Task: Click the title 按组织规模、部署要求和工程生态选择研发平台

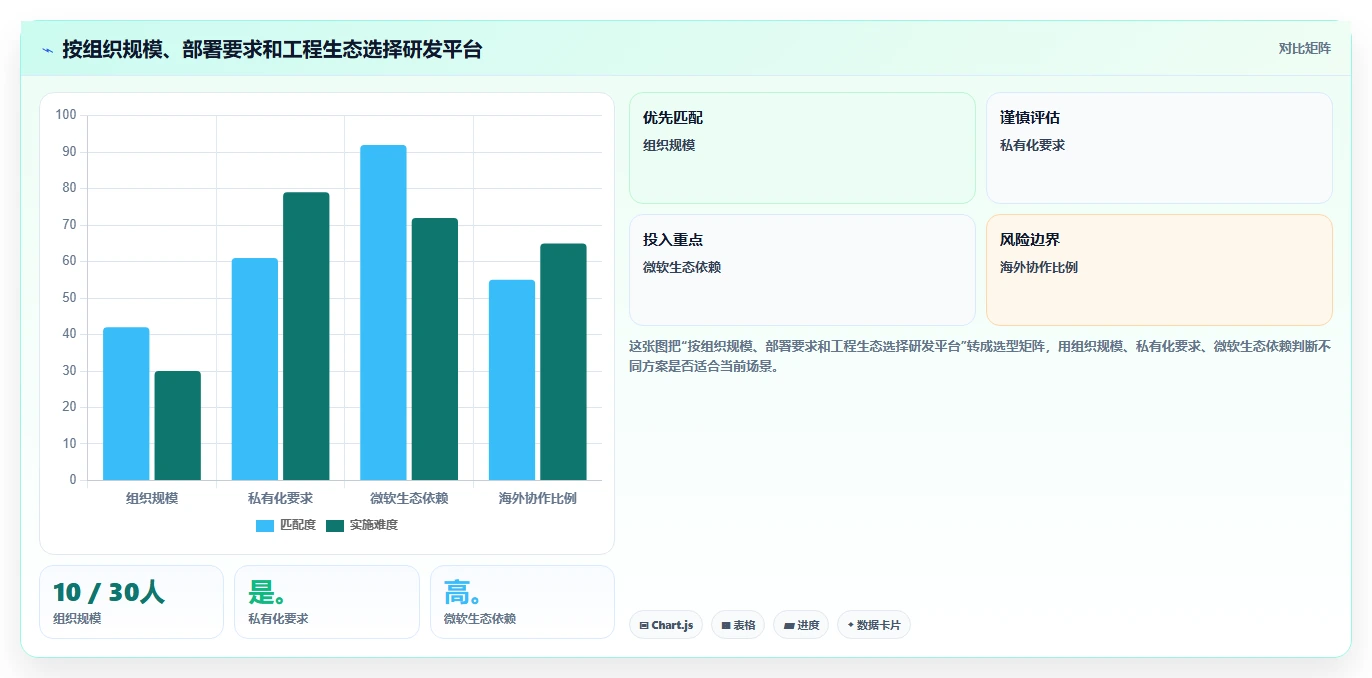Action: [272, 49]
